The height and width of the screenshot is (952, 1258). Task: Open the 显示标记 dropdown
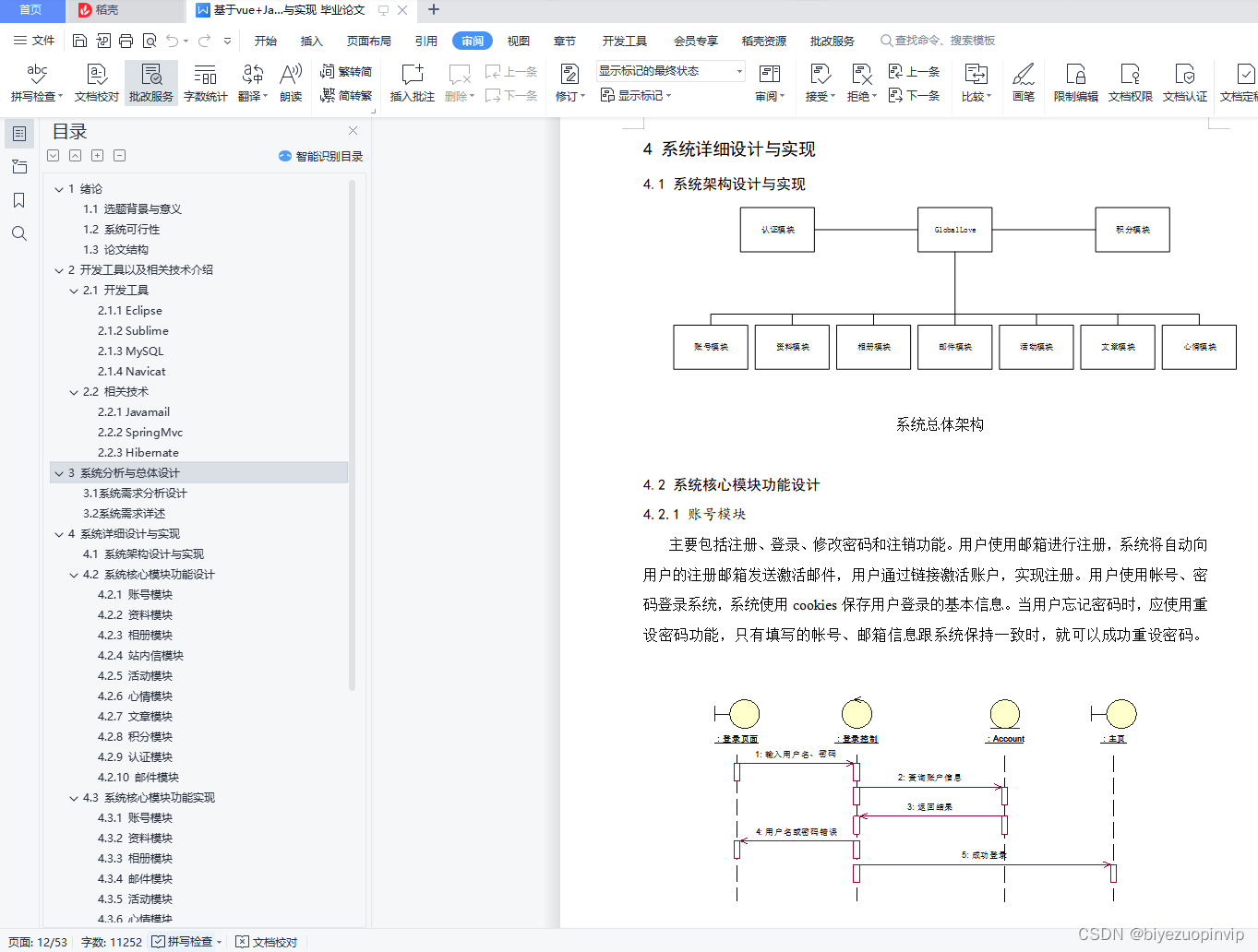636,95
